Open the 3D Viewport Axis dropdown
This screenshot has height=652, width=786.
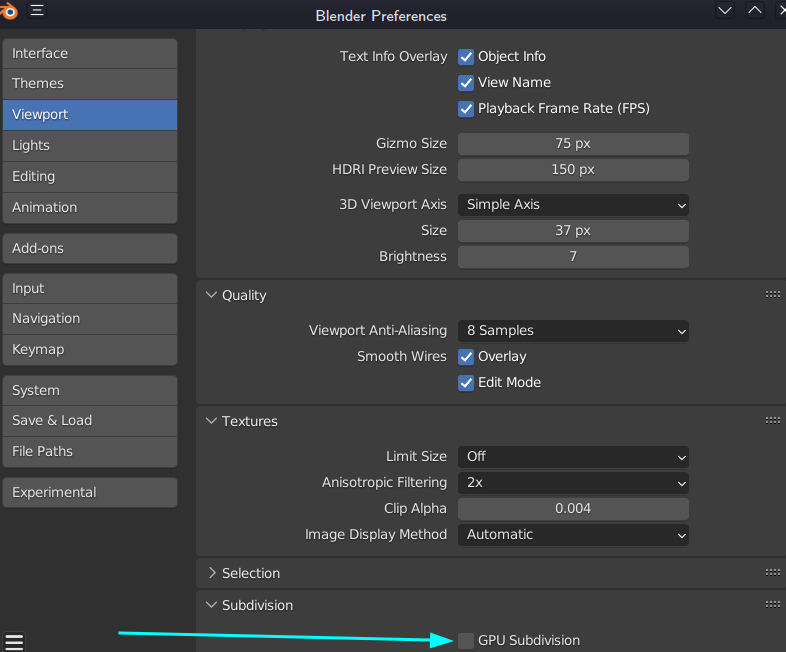click(573, 205)
